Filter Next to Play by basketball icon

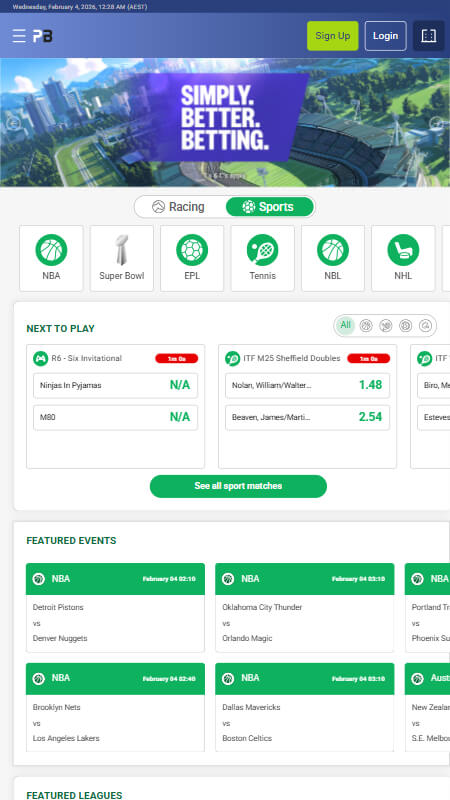pyautogui.click(x=366, y=326)
